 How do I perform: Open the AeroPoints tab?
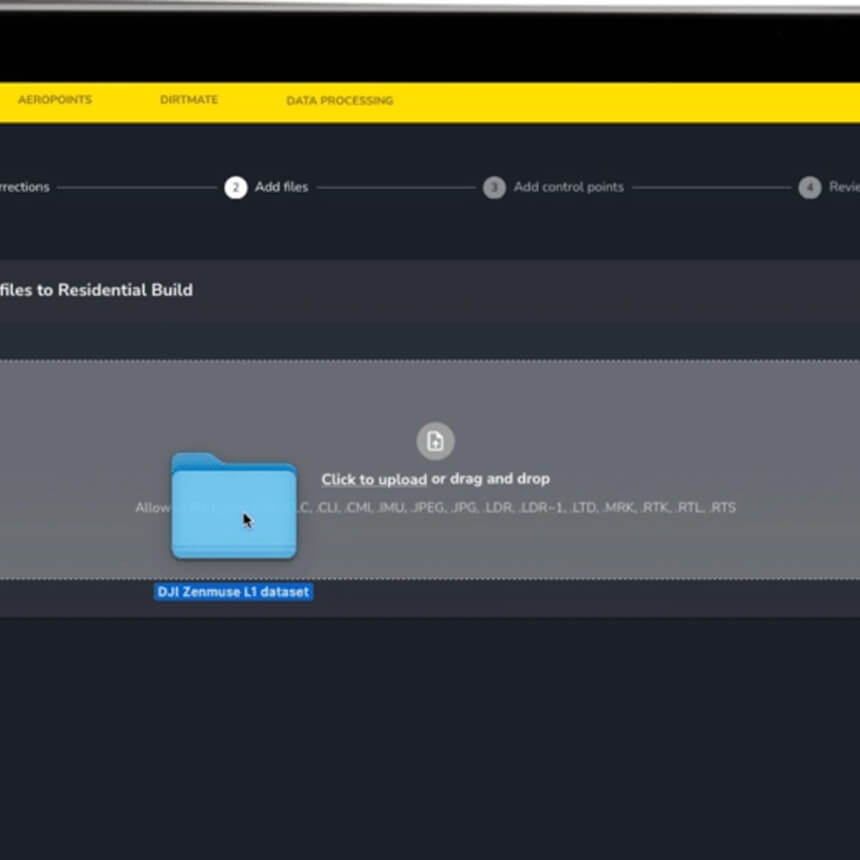coord(54,100)
